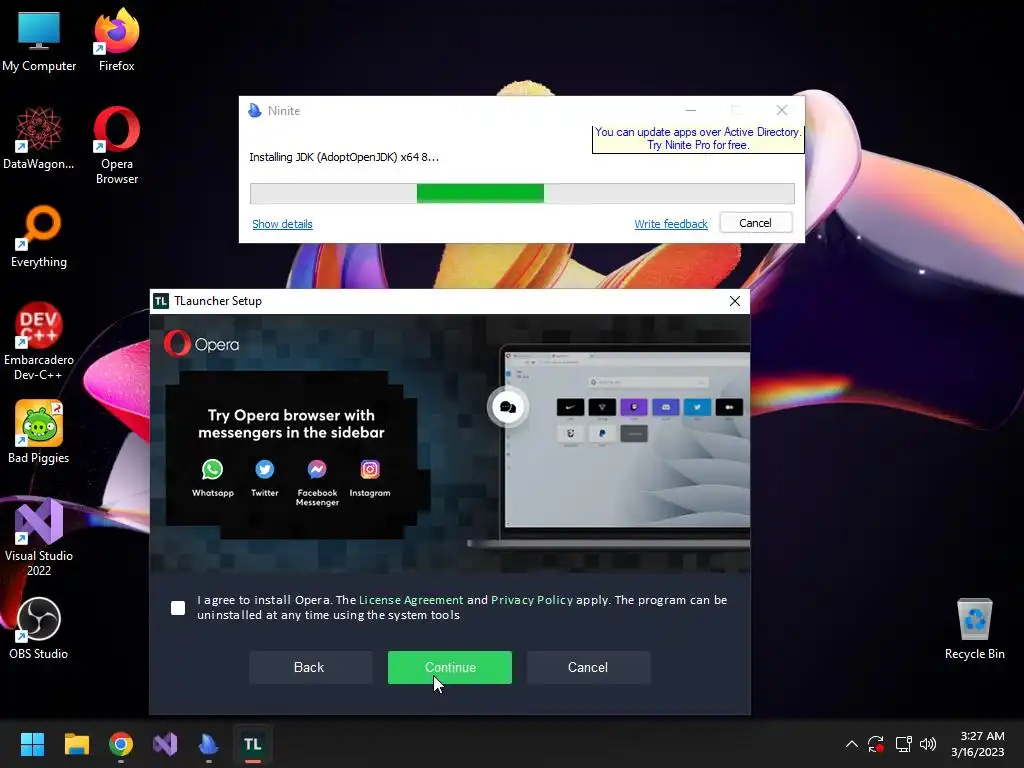
Task: Launch Firefox from the desktop
Action: click(x=116, y=39)
